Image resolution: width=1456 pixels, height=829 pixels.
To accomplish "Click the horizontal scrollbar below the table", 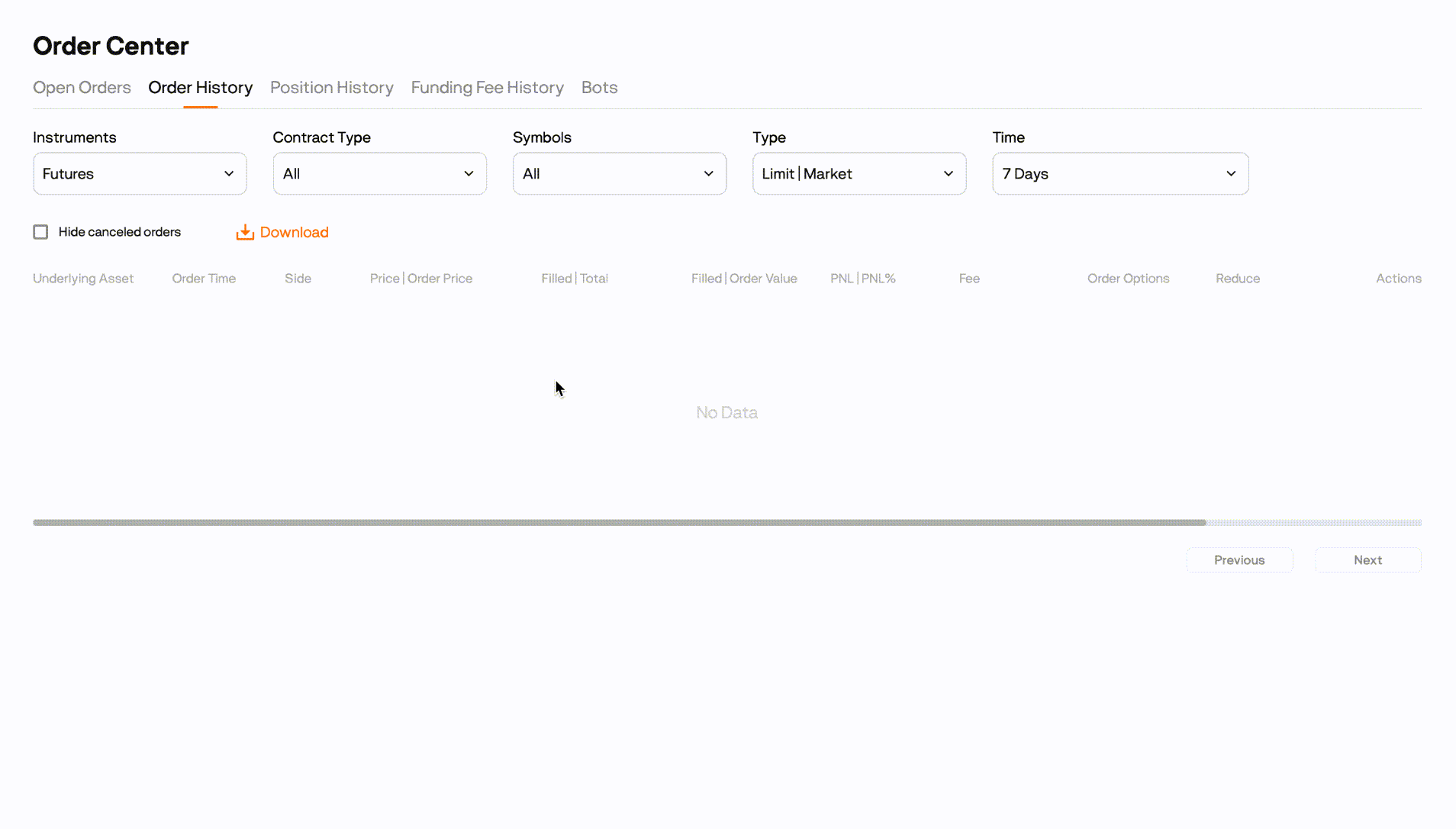I will [620, 522].
